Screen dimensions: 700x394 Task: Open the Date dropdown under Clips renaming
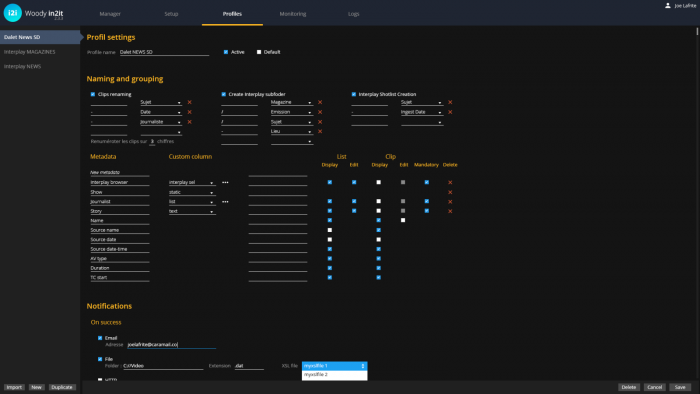(x=161, y=112)
